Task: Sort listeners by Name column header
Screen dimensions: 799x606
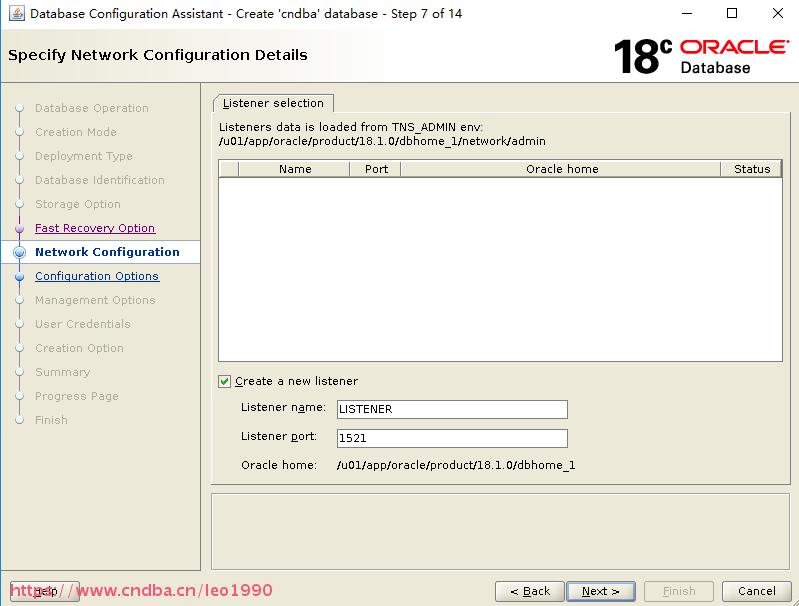Action: coord(295,169)
